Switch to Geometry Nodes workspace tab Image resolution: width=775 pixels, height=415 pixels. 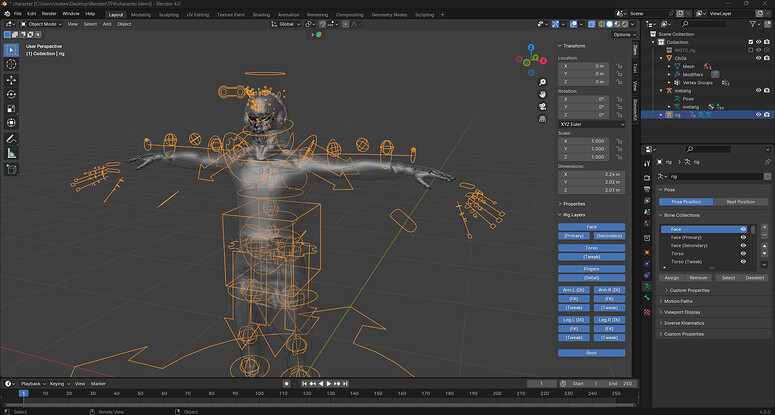pyautogui.click(x=389, y=15)
